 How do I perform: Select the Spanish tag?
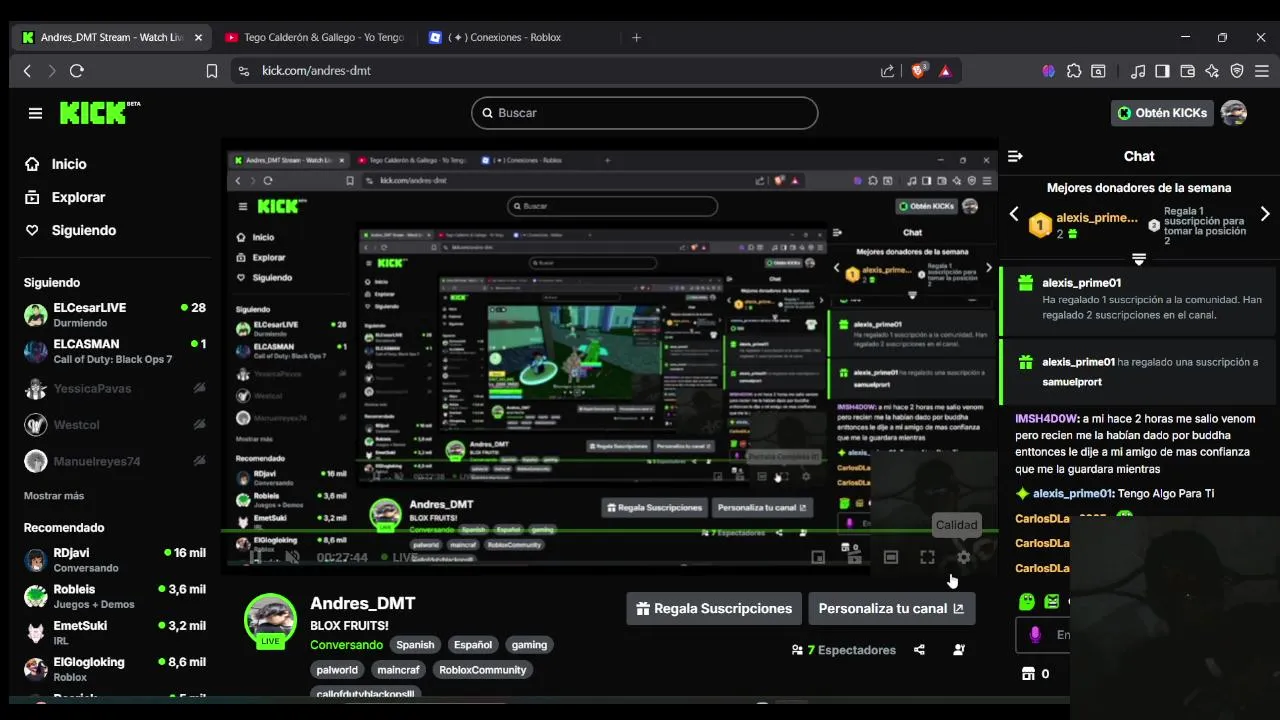tap(415, 645)
